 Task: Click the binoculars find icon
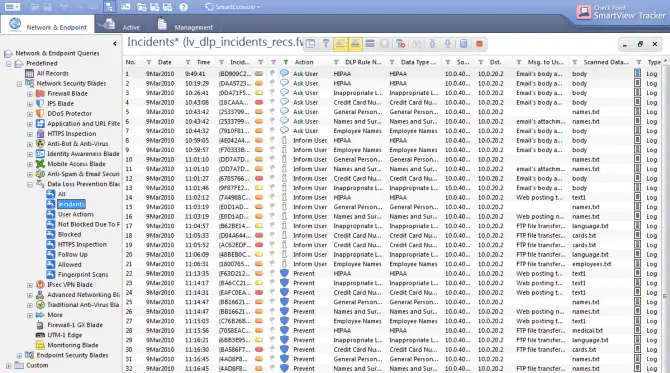pos(416,44)
